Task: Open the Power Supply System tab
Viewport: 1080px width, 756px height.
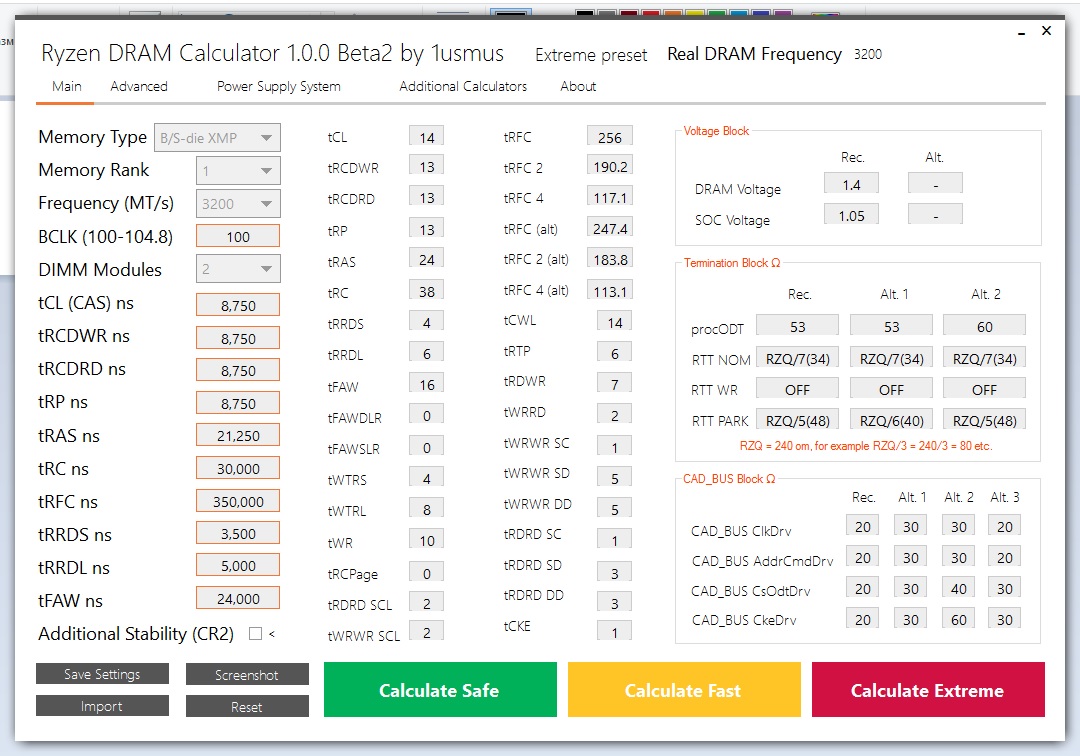Action: point(278,86)
